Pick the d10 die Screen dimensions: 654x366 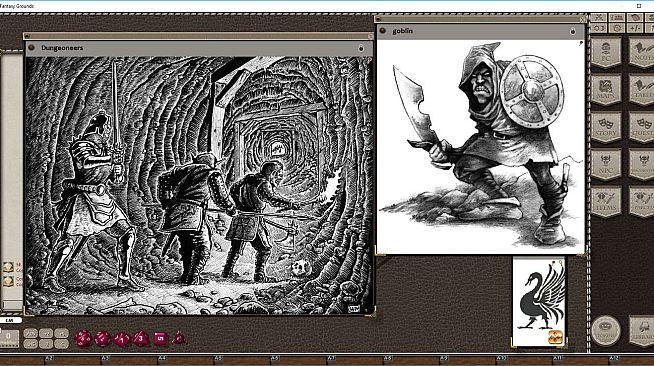click(122, 338)
